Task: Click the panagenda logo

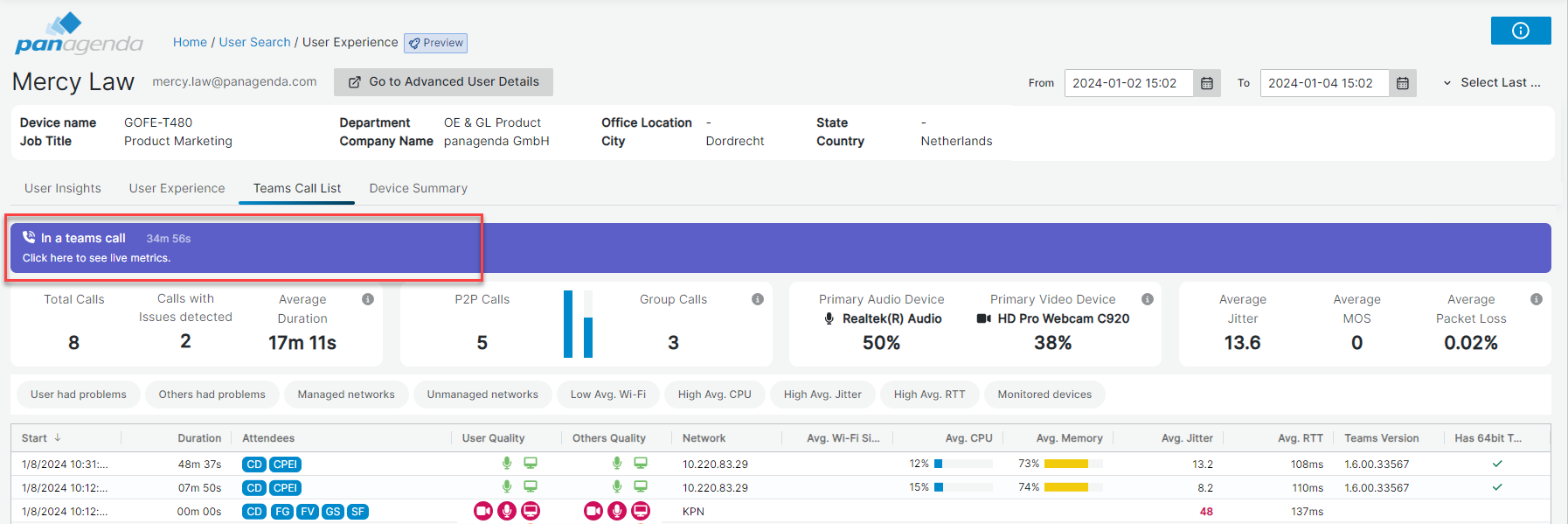Action: tap(79, 35)
